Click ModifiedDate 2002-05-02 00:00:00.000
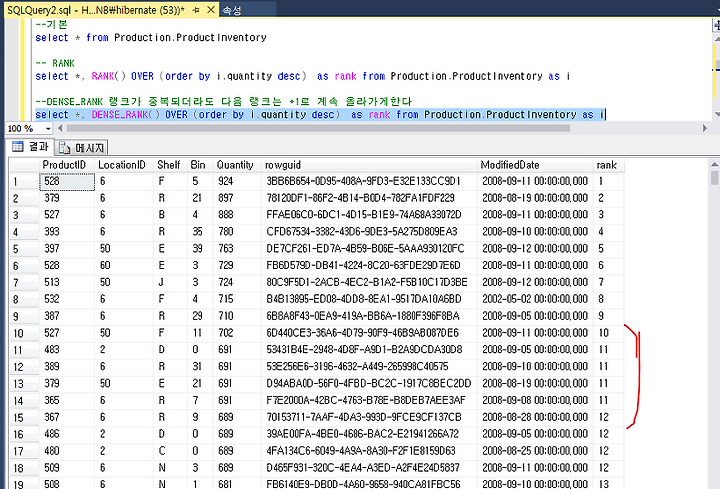The width and height of the screenshot is (720, 489). 535,299
